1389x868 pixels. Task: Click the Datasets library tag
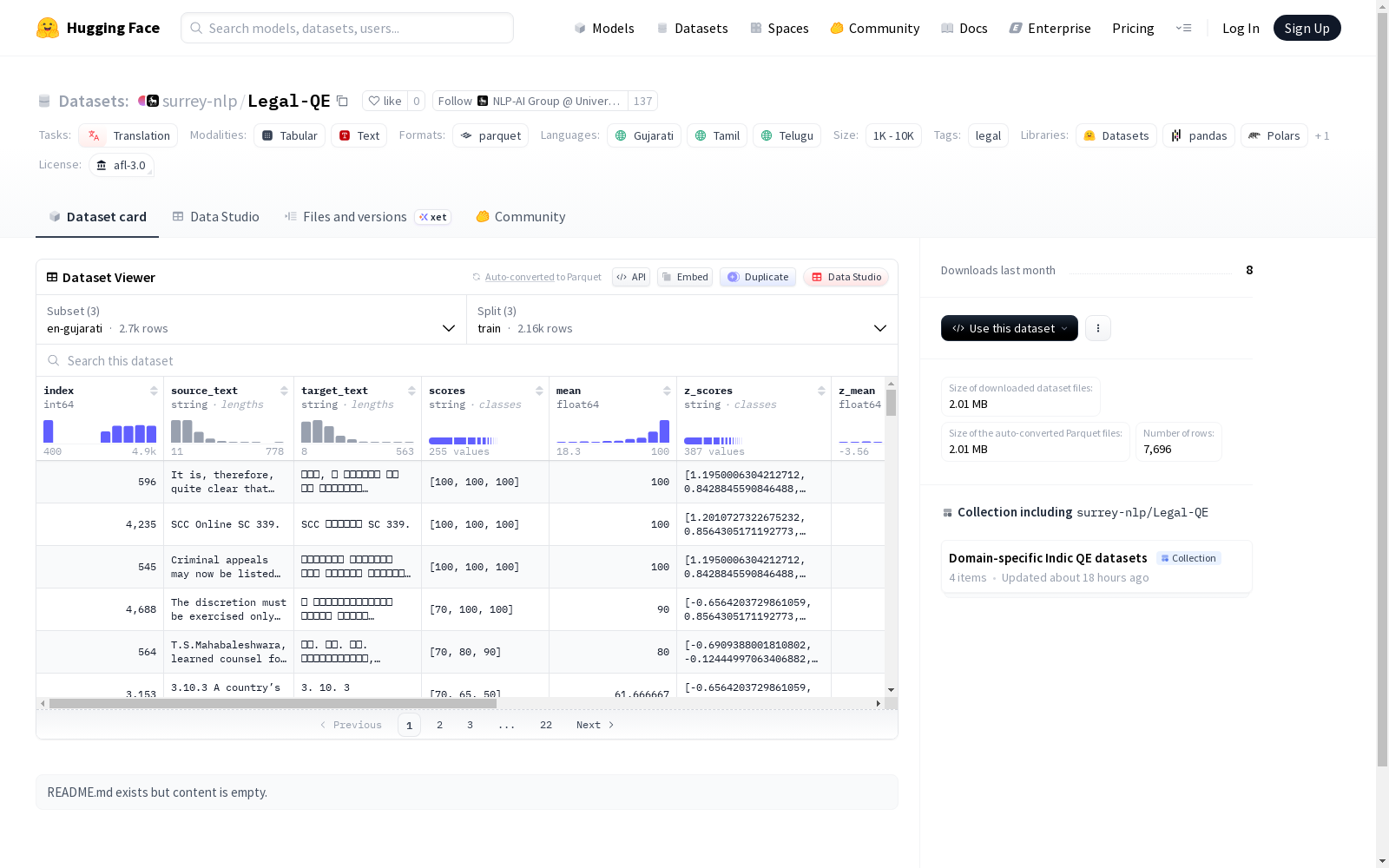pyautogui.click(x=1116, y=135)
